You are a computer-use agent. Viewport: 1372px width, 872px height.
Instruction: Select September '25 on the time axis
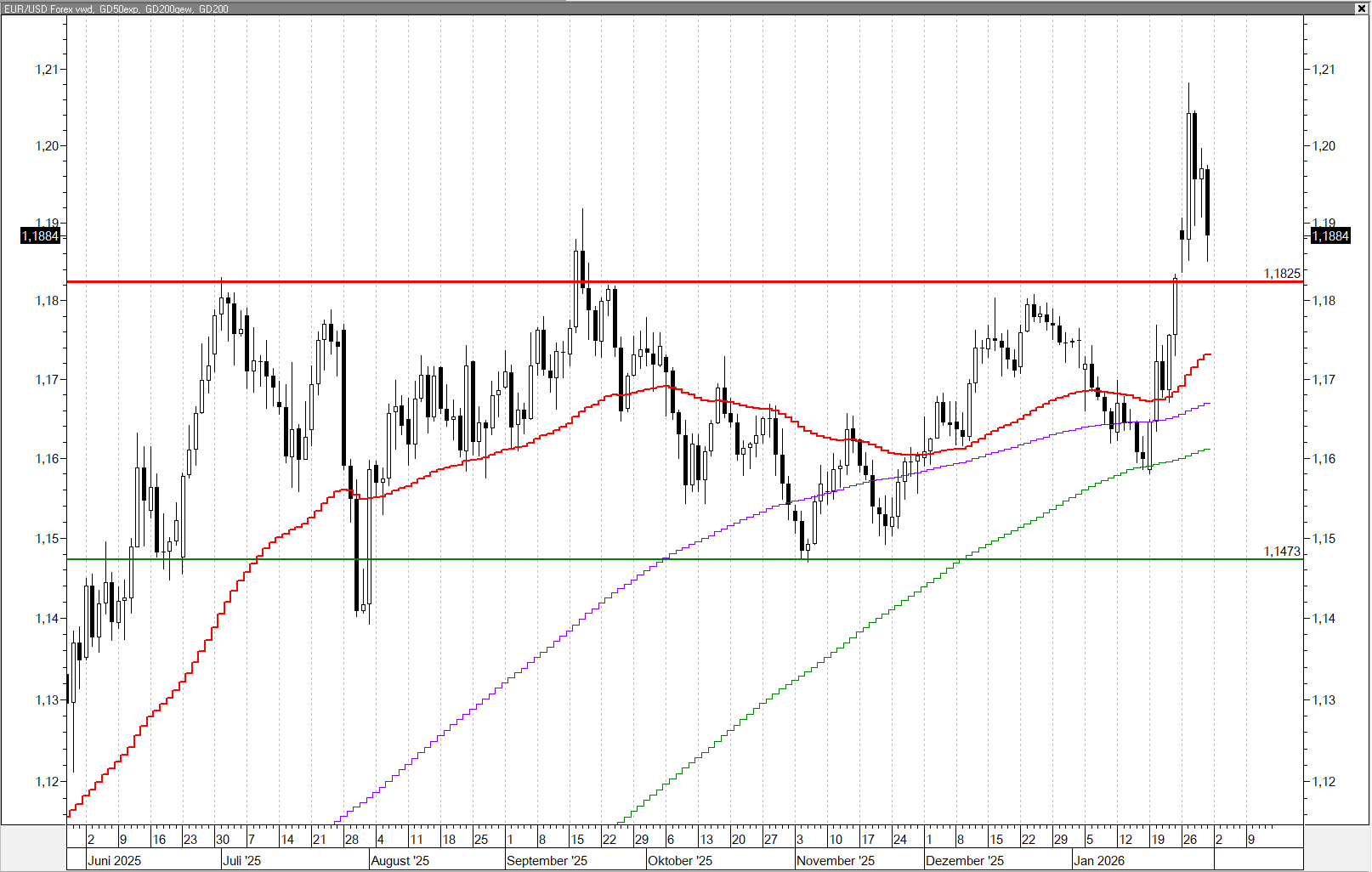click(x=547, y=861)
